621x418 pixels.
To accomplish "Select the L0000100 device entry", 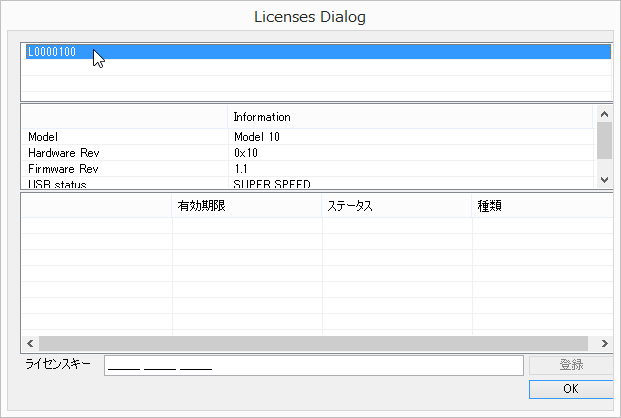I will [x=53, y=52].
